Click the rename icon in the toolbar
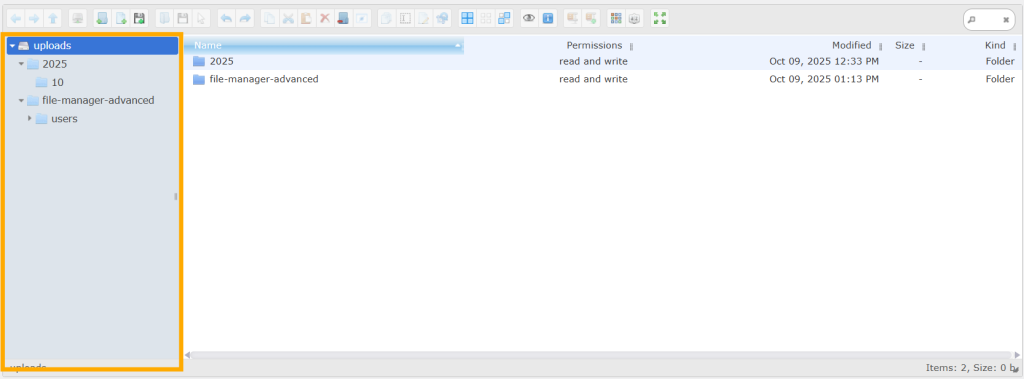 [405, 19]
